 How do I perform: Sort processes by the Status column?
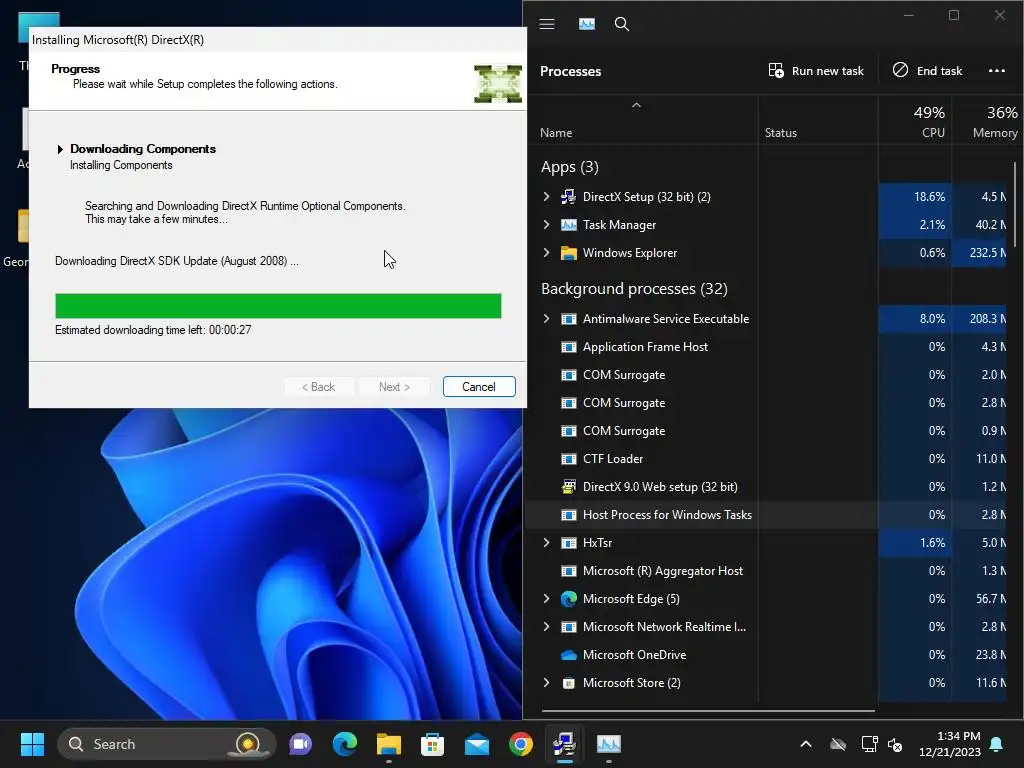pyautogui.click(x=781, y=133)
